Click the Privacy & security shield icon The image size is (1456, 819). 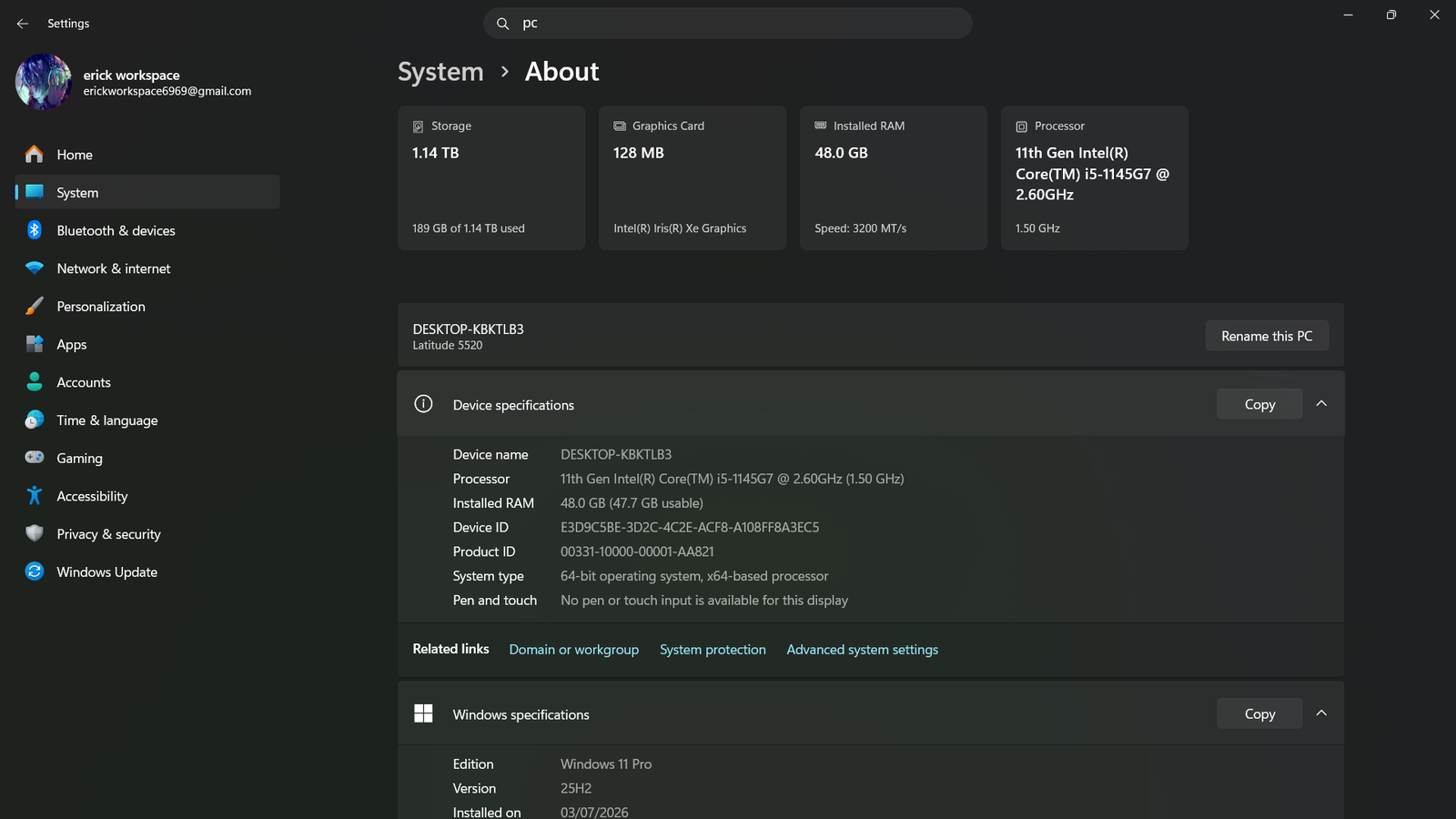tap(35, 533)
